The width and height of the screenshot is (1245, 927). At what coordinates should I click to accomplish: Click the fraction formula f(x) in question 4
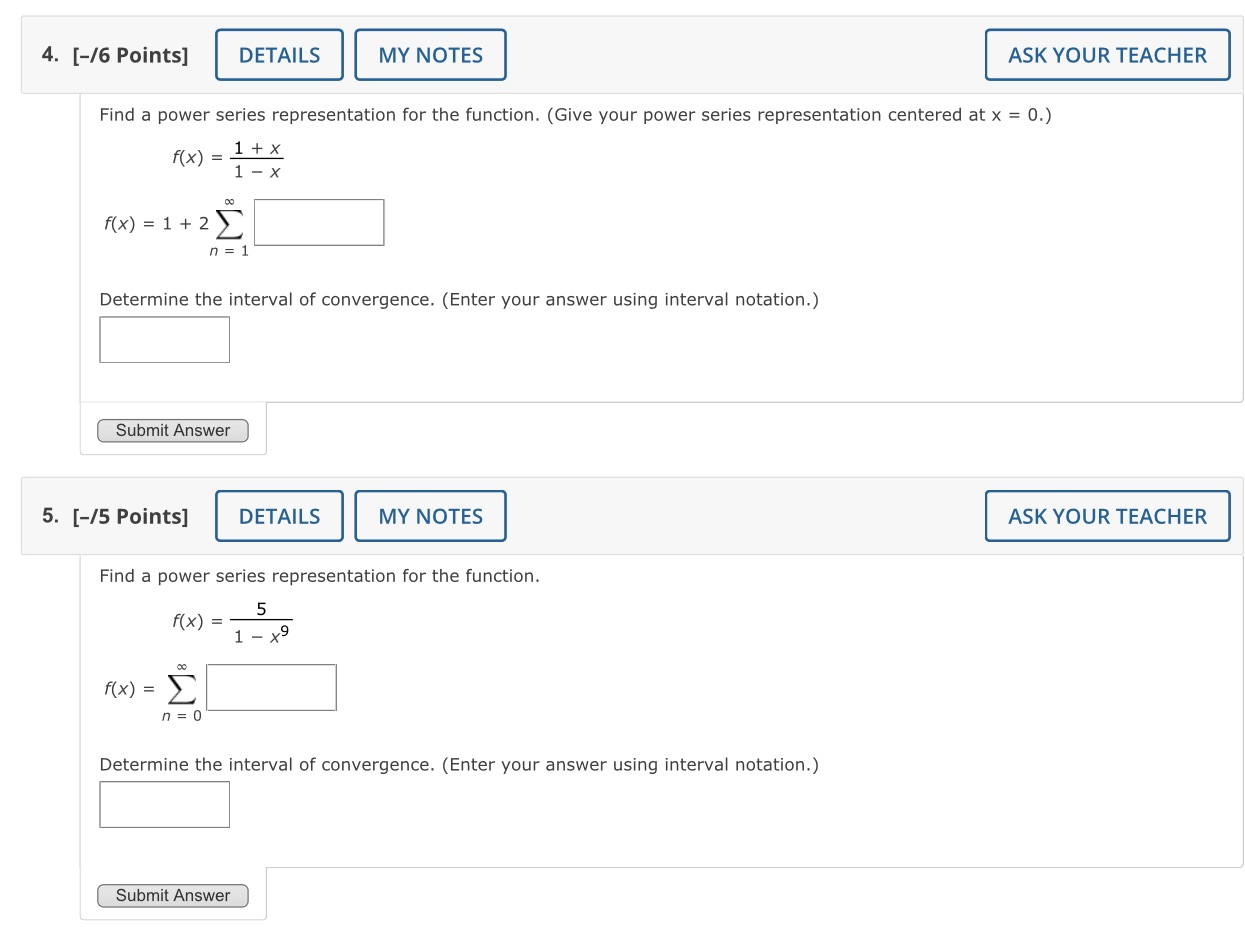point(224,158)
